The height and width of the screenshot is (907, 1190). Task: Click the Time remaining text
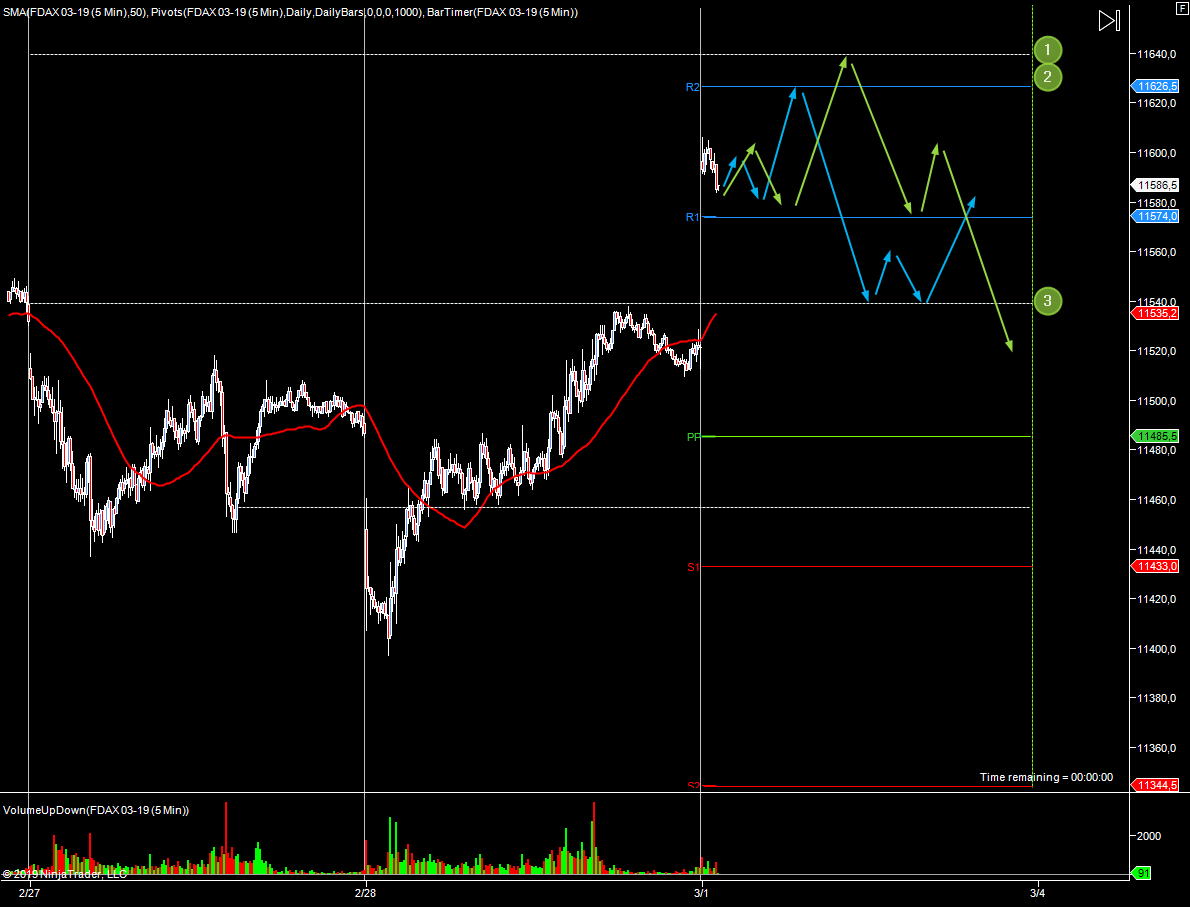click(1045, 777)
